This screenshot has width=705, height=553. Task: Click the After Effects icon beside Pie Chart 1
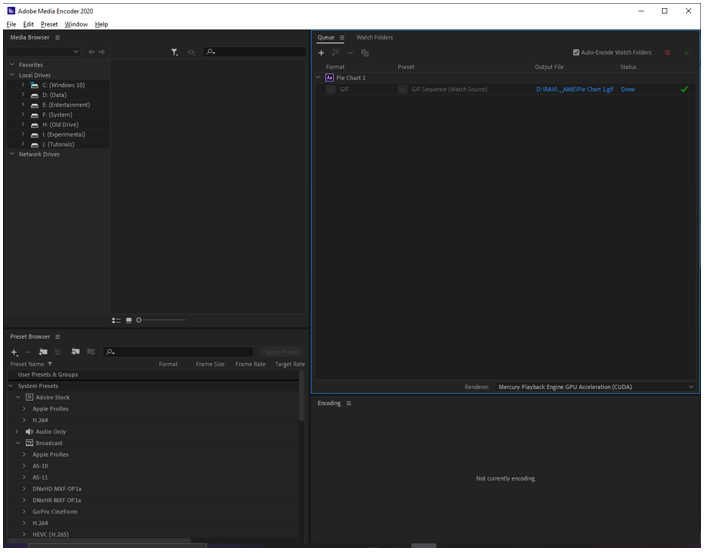tap(330, 78)
